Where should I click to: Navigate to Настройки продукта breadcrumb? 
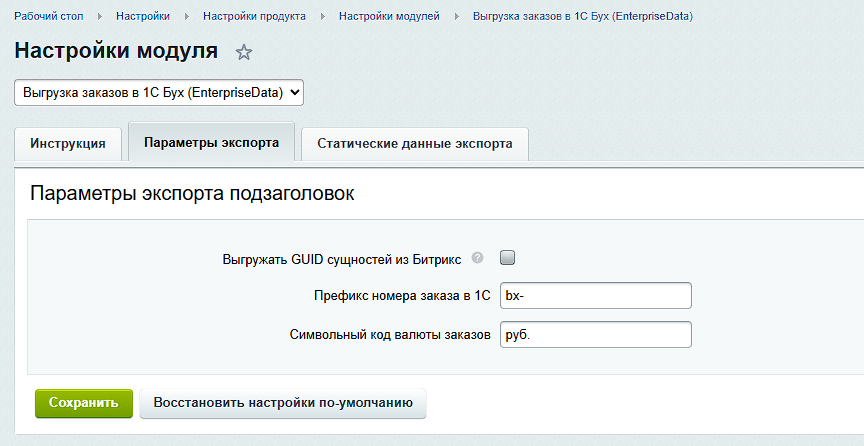click(254, 17)
